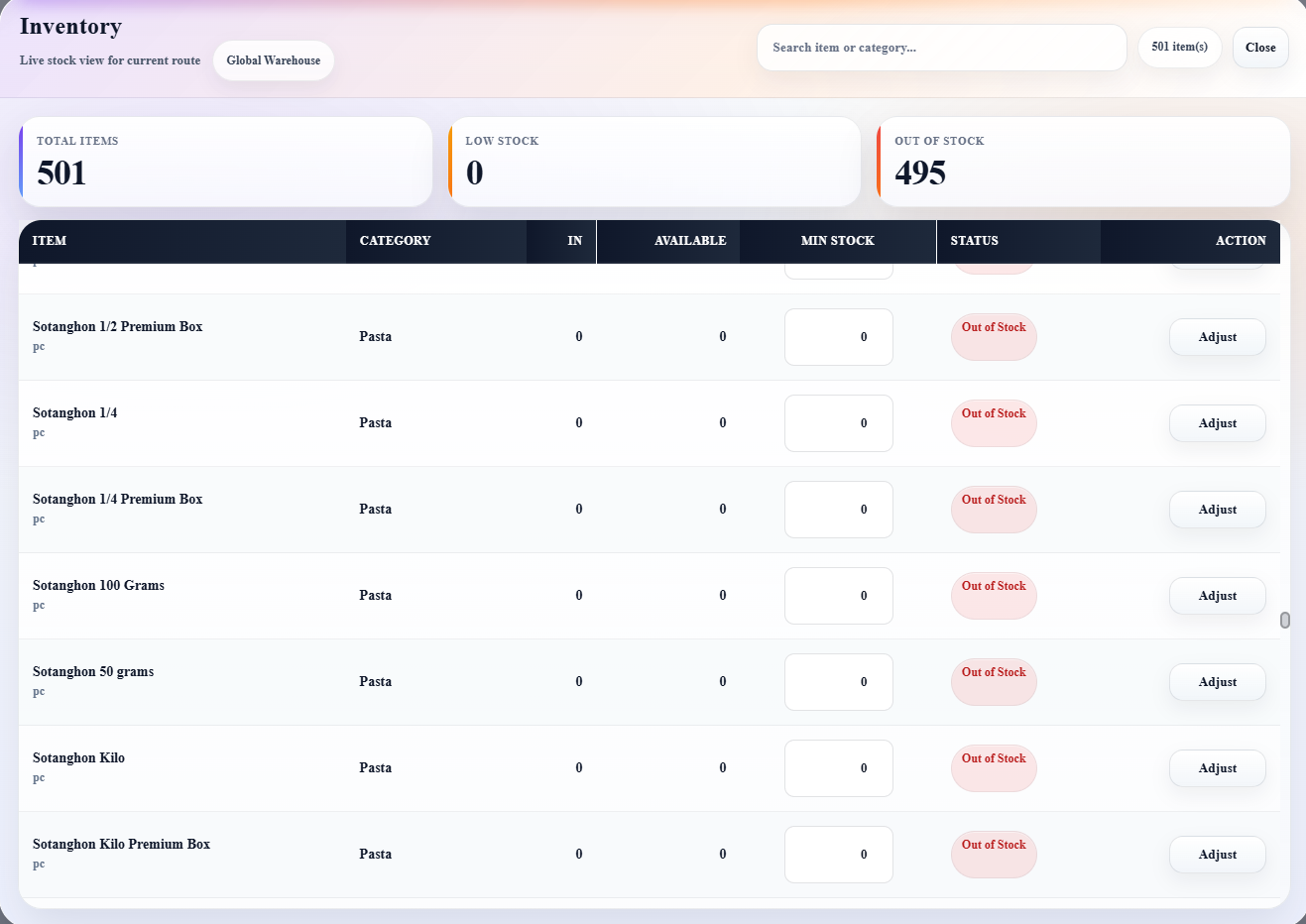Select item name Sotanghon 1/2 Premium Box

tap(117, 327)
